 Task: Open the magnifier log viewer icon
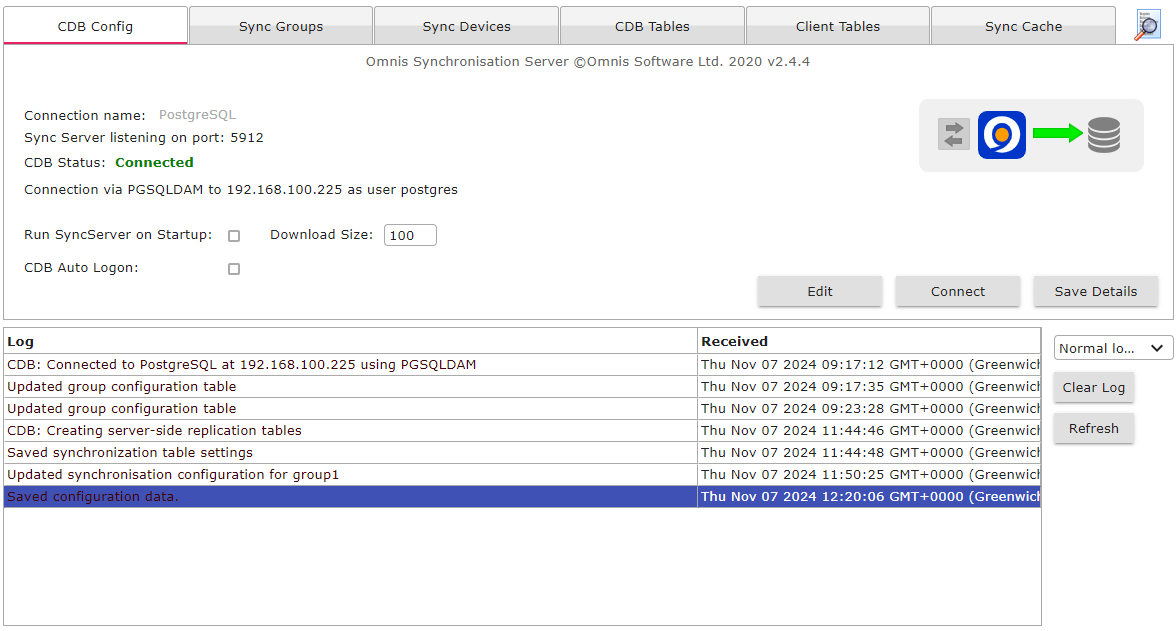tap(1148, 25)
